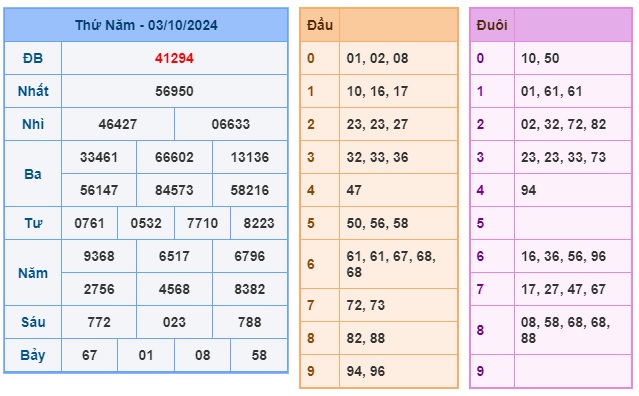Click fifth prize number 9368
This screenshot has width=639, height=396.
[99, 256]
